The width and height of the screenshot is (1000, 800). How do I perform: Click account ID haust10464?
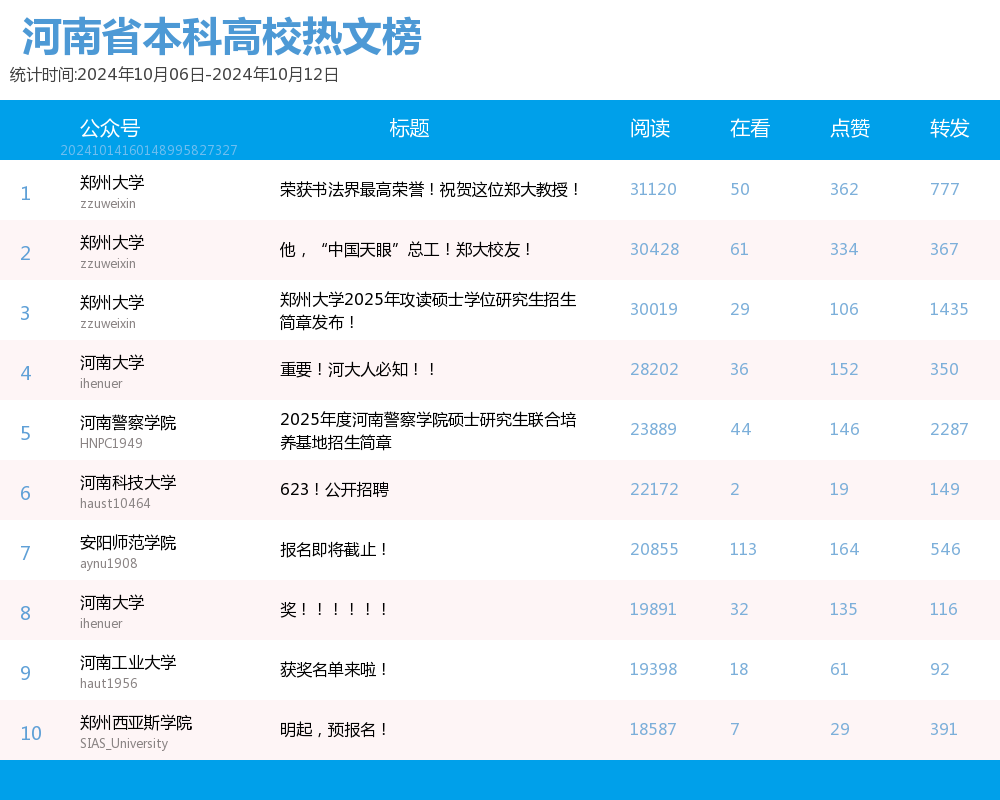click(115, 503)
